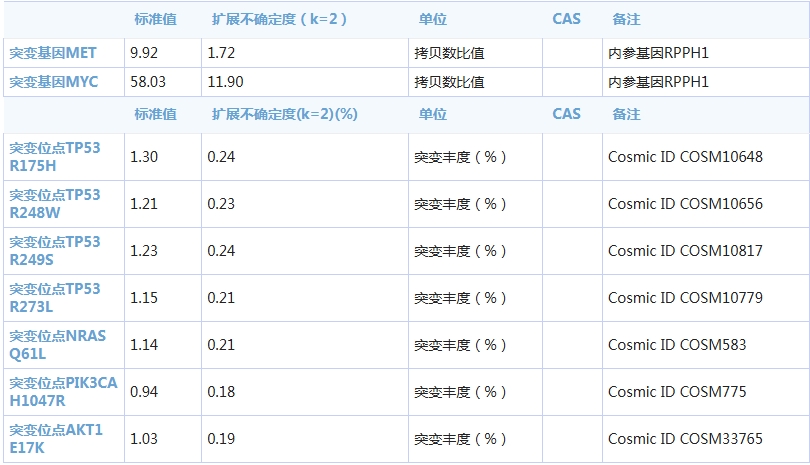Click 突变丰度（%） unit in R248W row
The width and height of the screenshot is (810, 465).
(x=460, y=204)
